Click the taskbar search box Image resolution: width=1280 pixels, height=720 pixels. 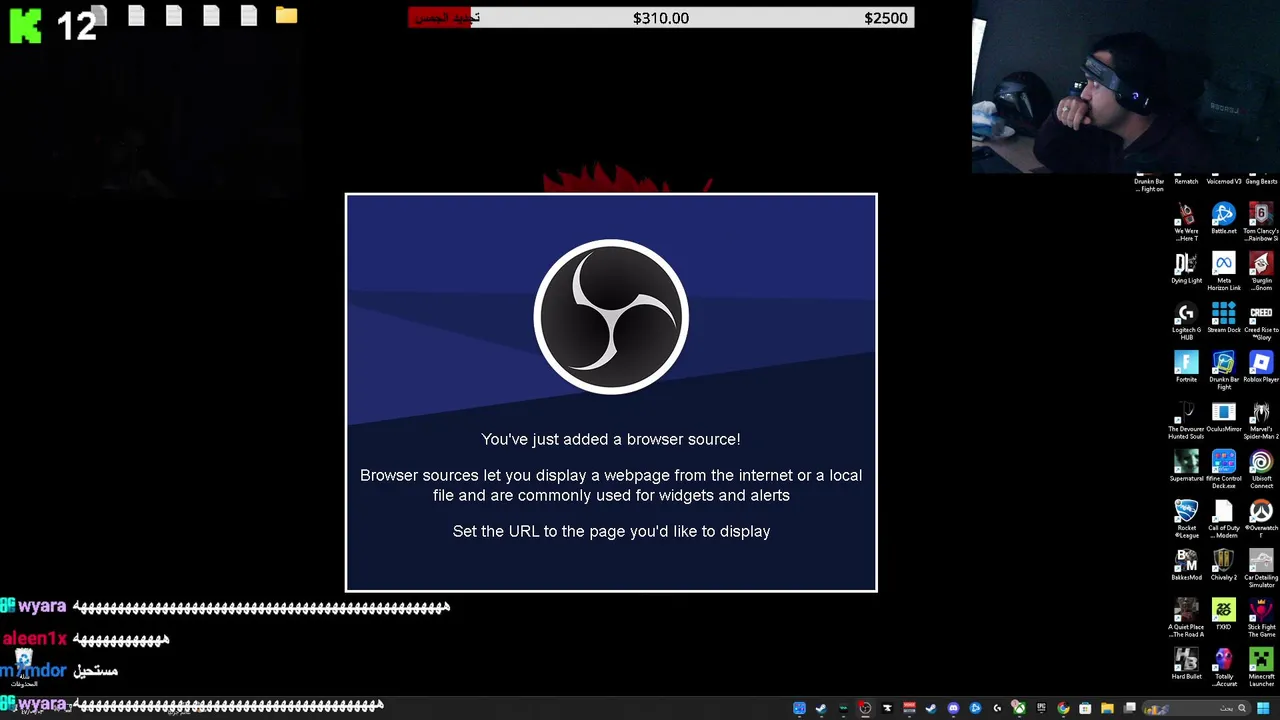pyautogui.click(x=1198, y=708)
